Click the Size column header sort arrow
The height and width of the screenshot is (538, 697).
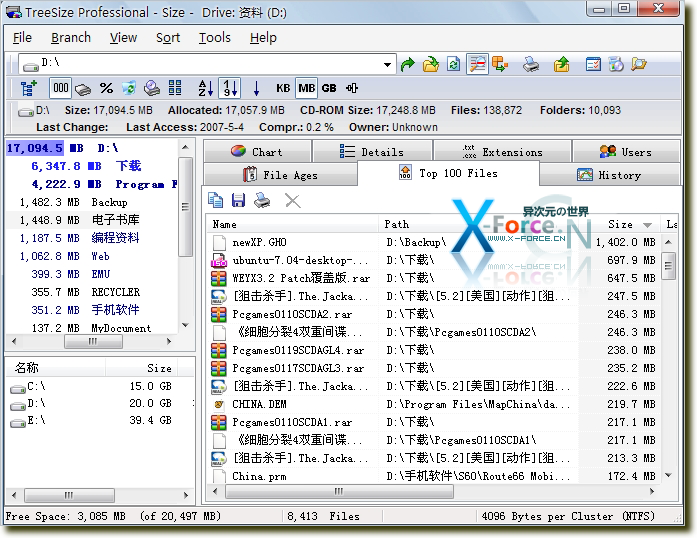(x=647, y=225)
